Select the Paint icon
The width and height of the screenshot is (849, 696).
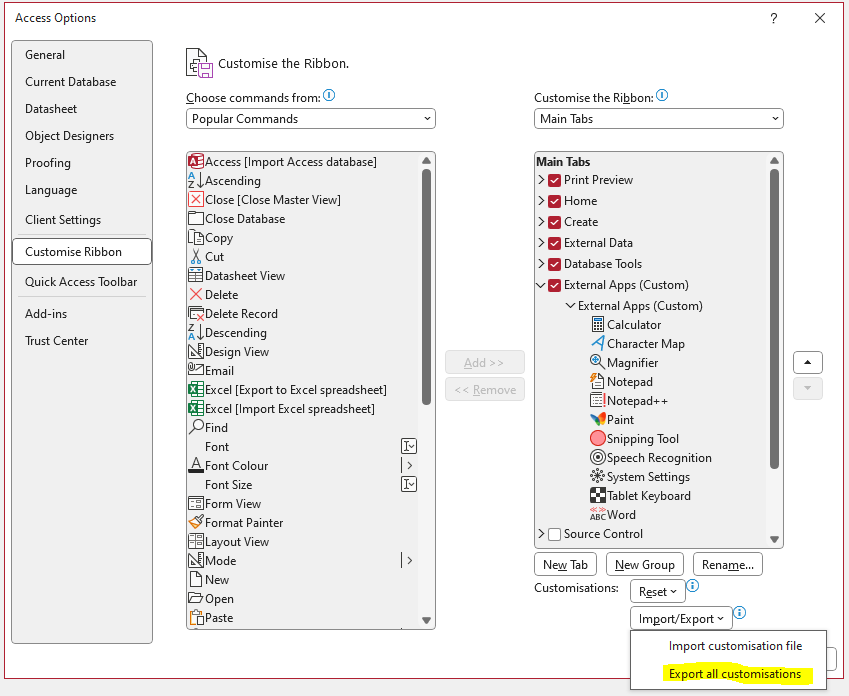point(597,419)
